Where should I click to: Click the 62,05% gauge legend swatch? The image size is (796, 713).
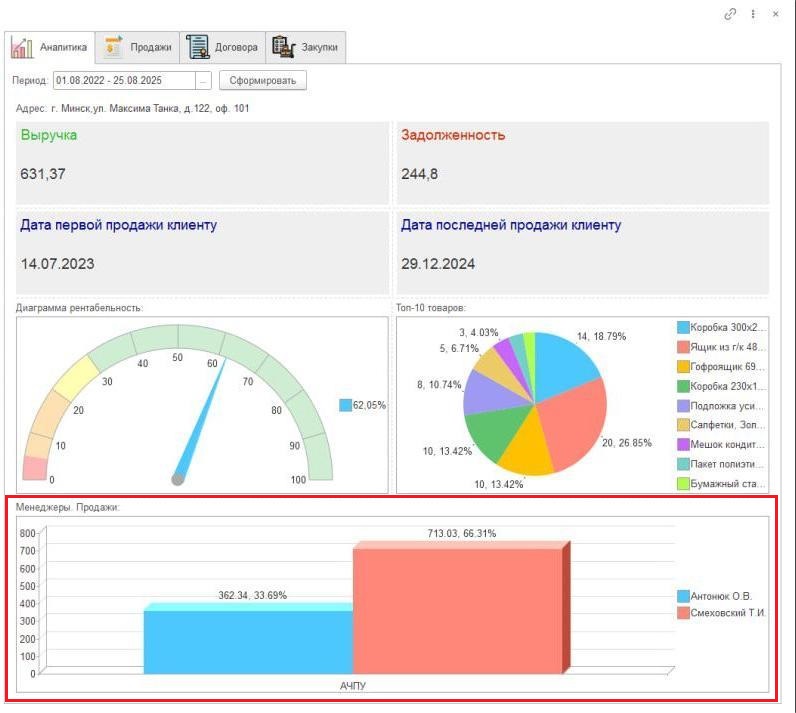click(345, 405)
